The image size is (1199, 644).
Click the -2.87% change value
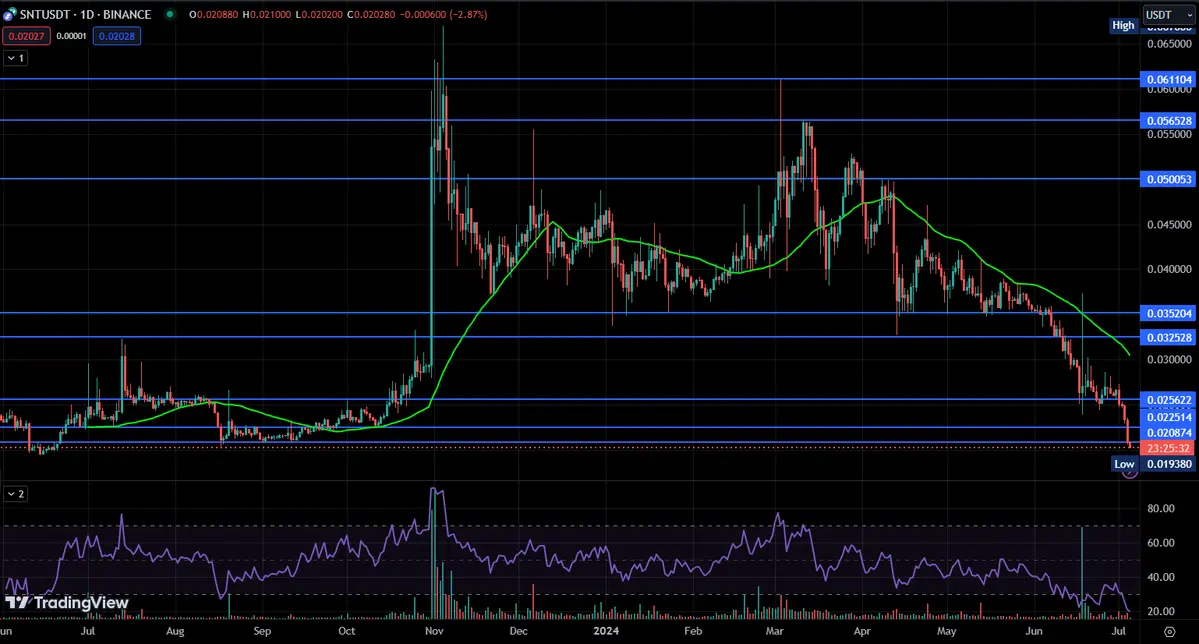[x=468, y=15]
